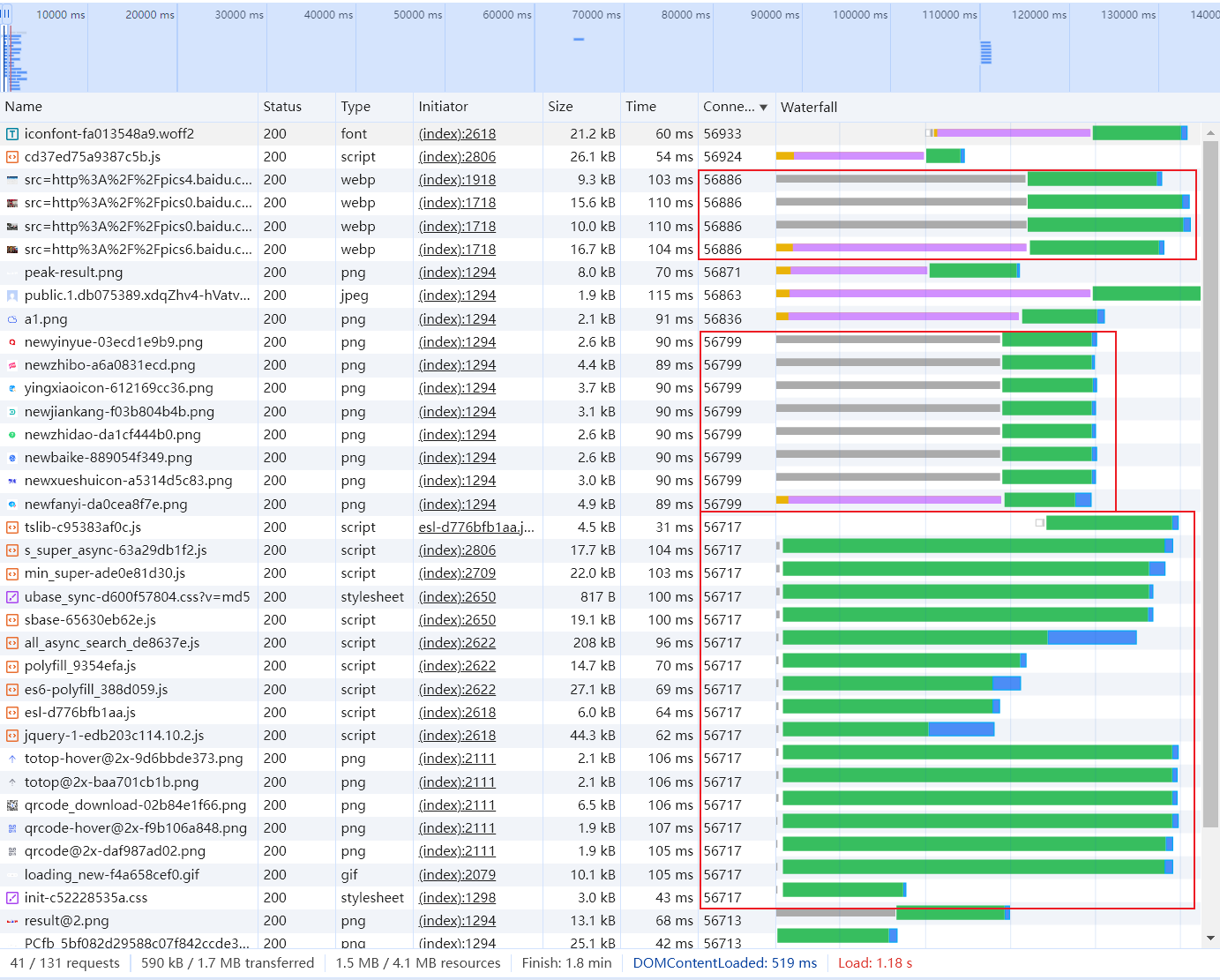Click the script icon beside all_async_search_de8637e.js
Screen dimensions: 1220x980
[x=12, y=643]
